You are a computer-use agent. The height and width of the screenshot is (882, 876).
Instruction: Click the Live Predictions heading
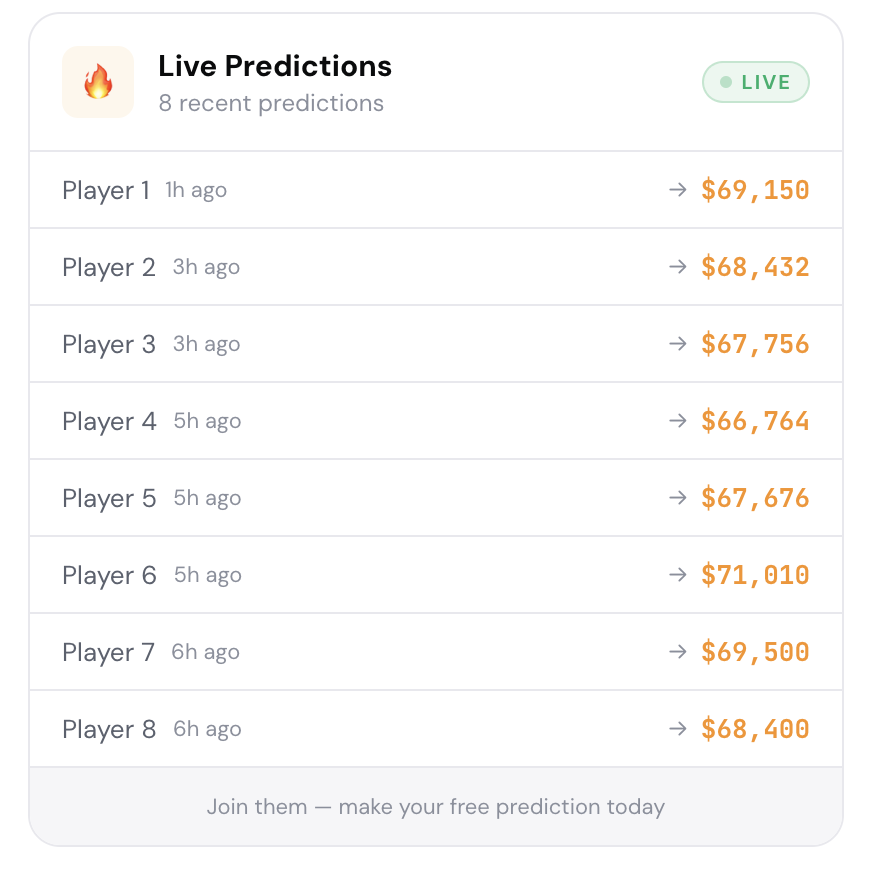pos(274,66)
